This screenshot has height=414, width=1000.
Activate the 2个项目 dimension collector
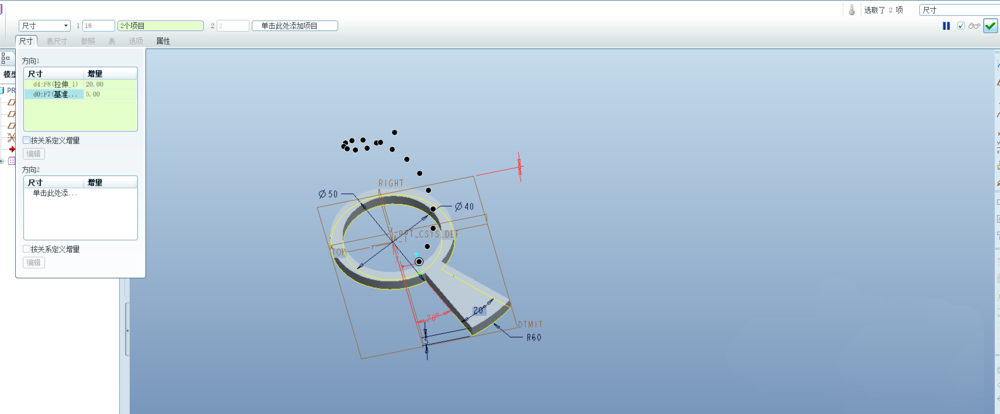(161, 26)
